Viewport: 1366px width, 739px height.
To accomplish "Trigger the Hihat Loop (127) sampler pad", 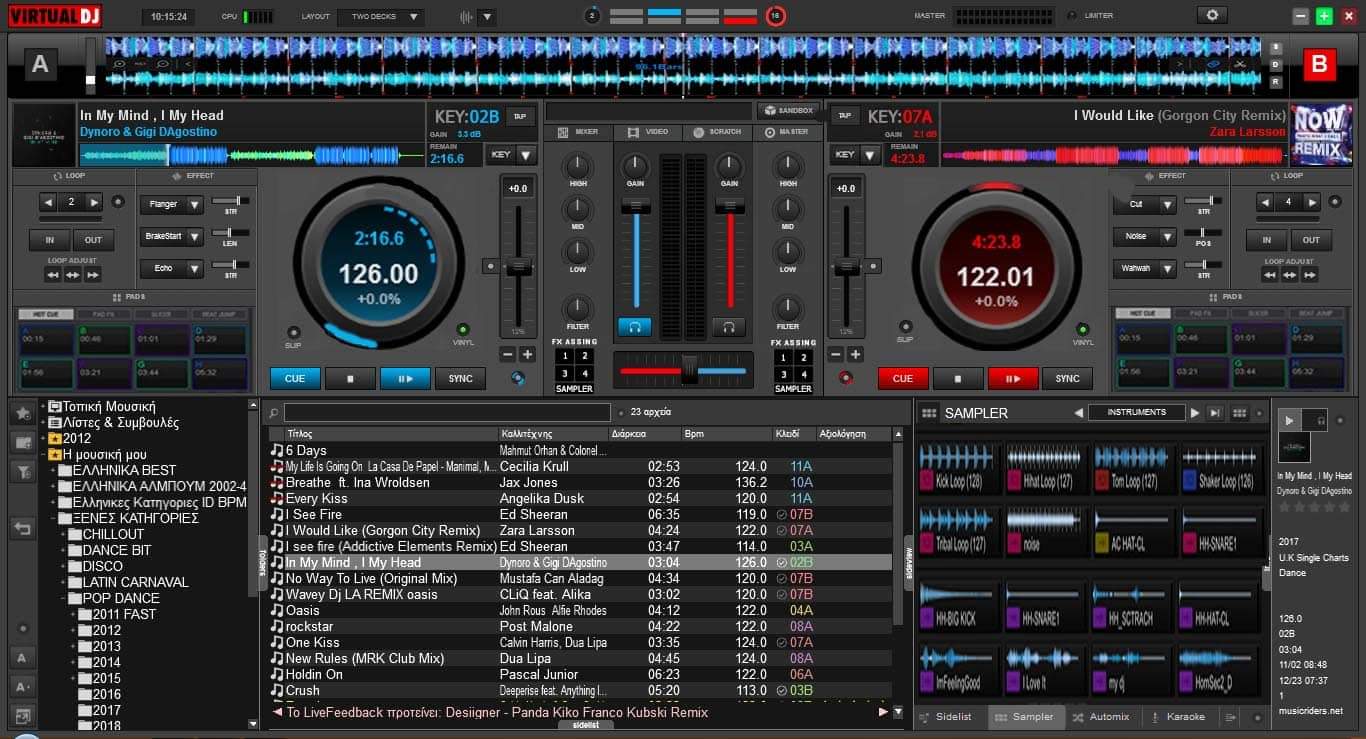I will point(1045,469).
